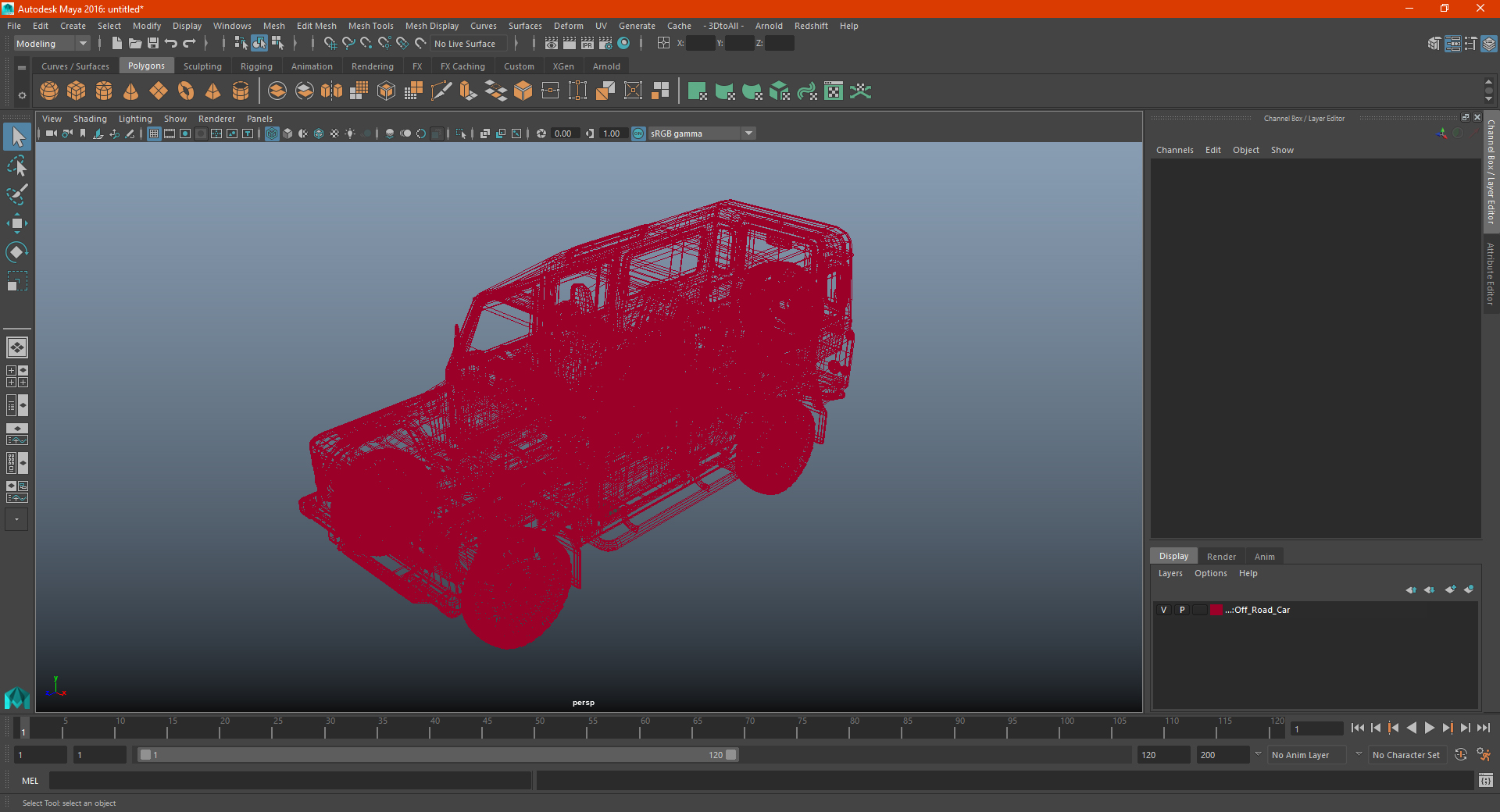Click the Extrude shelf icon

click(x=469, y=91)
